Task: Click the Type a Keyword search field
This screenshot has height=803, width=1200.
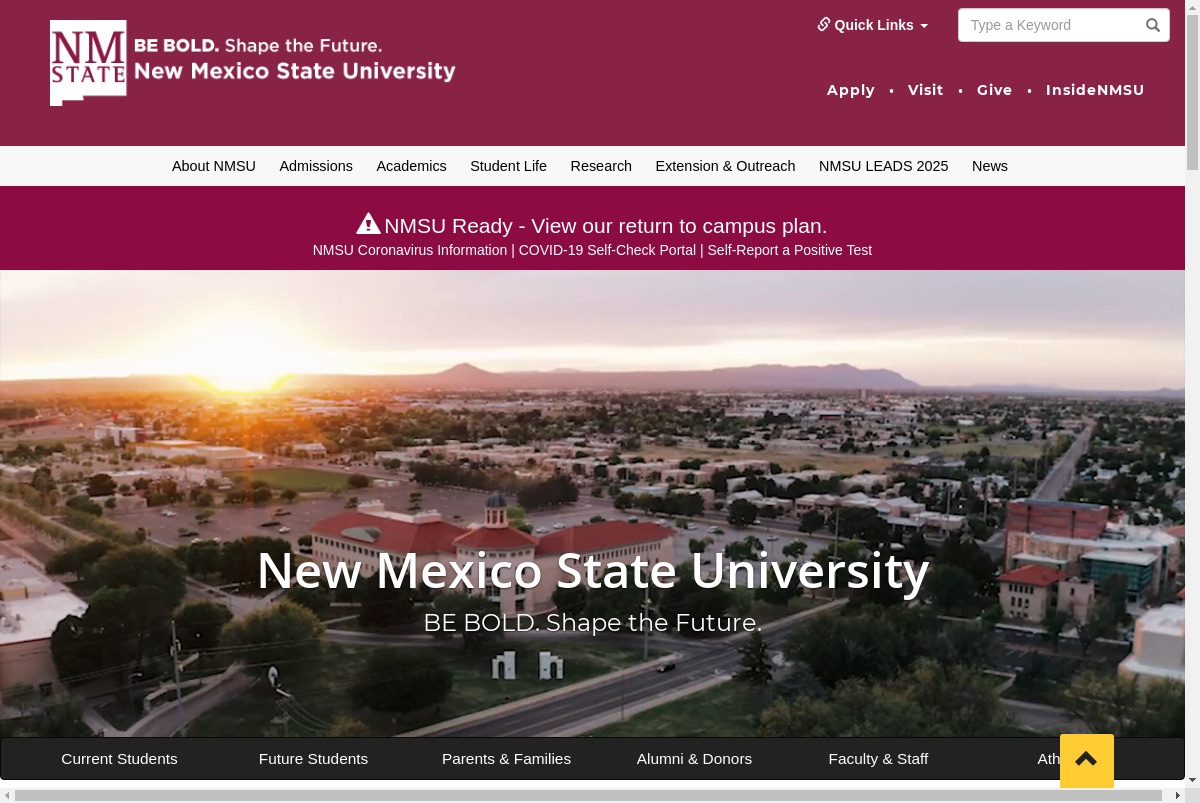Action: [1052, 25]
